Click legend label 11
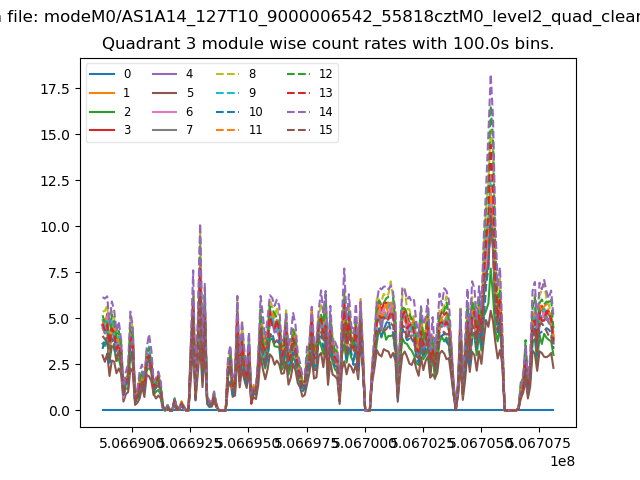The image size is (640, 480). pyautogui.click(x=255, y=130)
